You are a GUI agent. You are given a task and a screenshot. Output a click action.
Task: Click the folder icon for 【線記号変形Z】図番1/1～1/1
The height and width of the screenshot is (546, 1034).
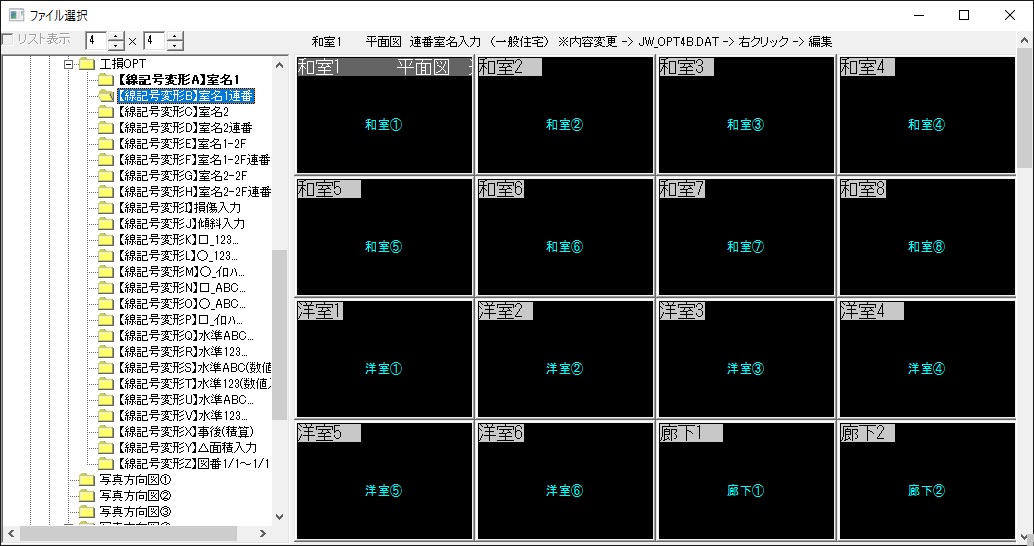105,464
